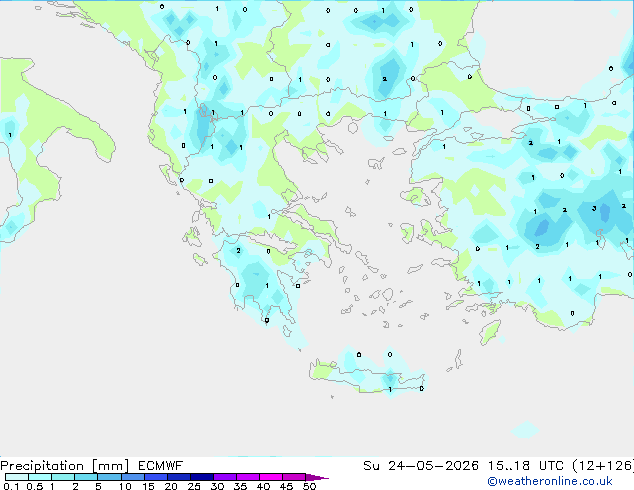Viewport: 634px width, 490px height.
Task: Pick the 10 mm blue legend swatch
Action: tap(133, 477)
